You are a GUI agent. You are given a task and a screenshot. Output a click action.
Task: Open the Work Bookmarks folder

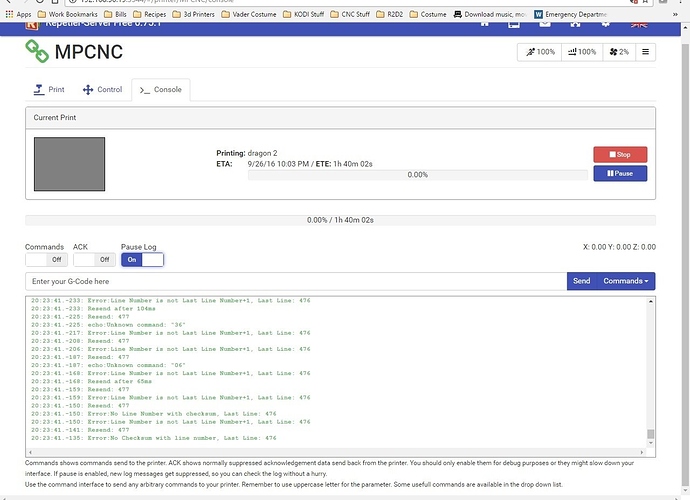(x=67, y=15)
